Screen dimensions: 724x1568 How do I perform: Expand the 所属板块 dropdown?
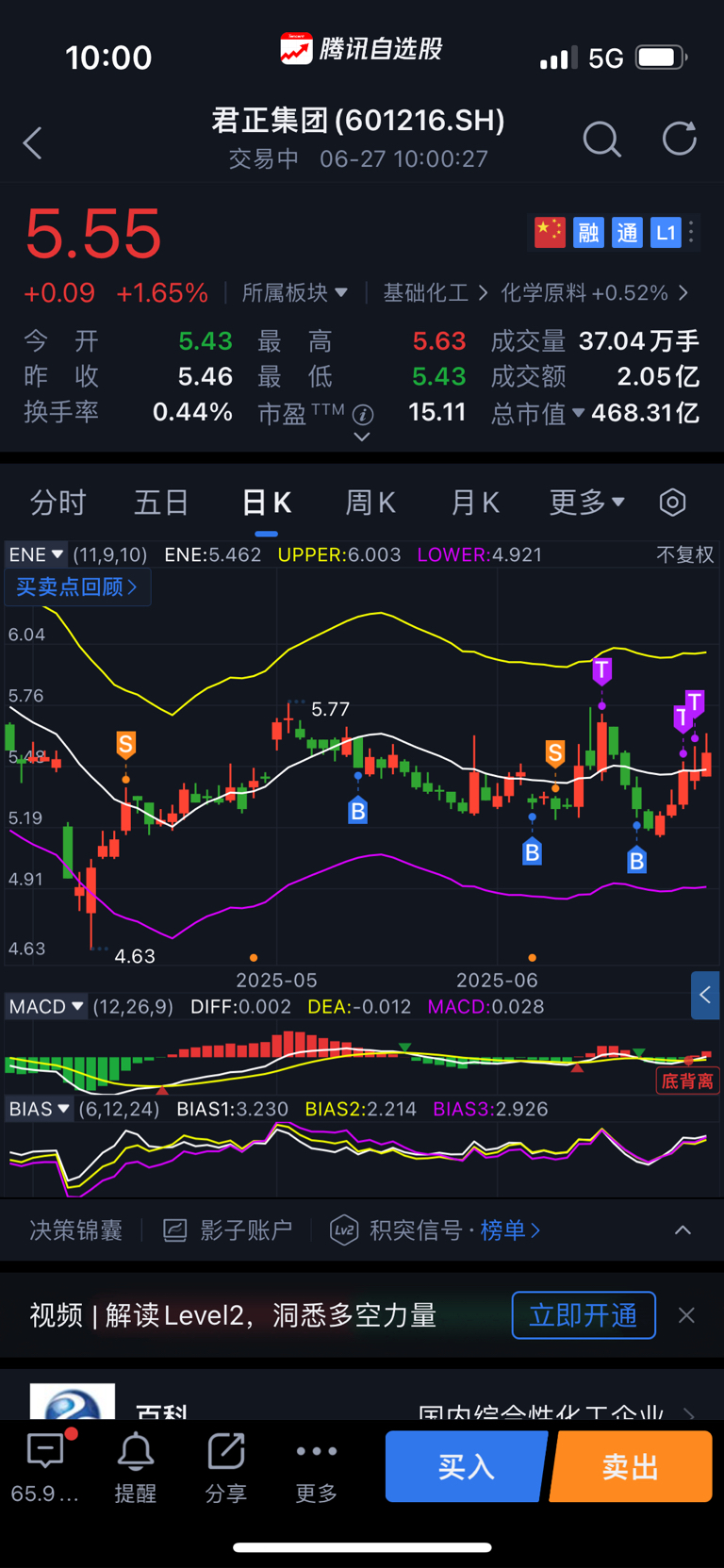(x=294, y=293)
